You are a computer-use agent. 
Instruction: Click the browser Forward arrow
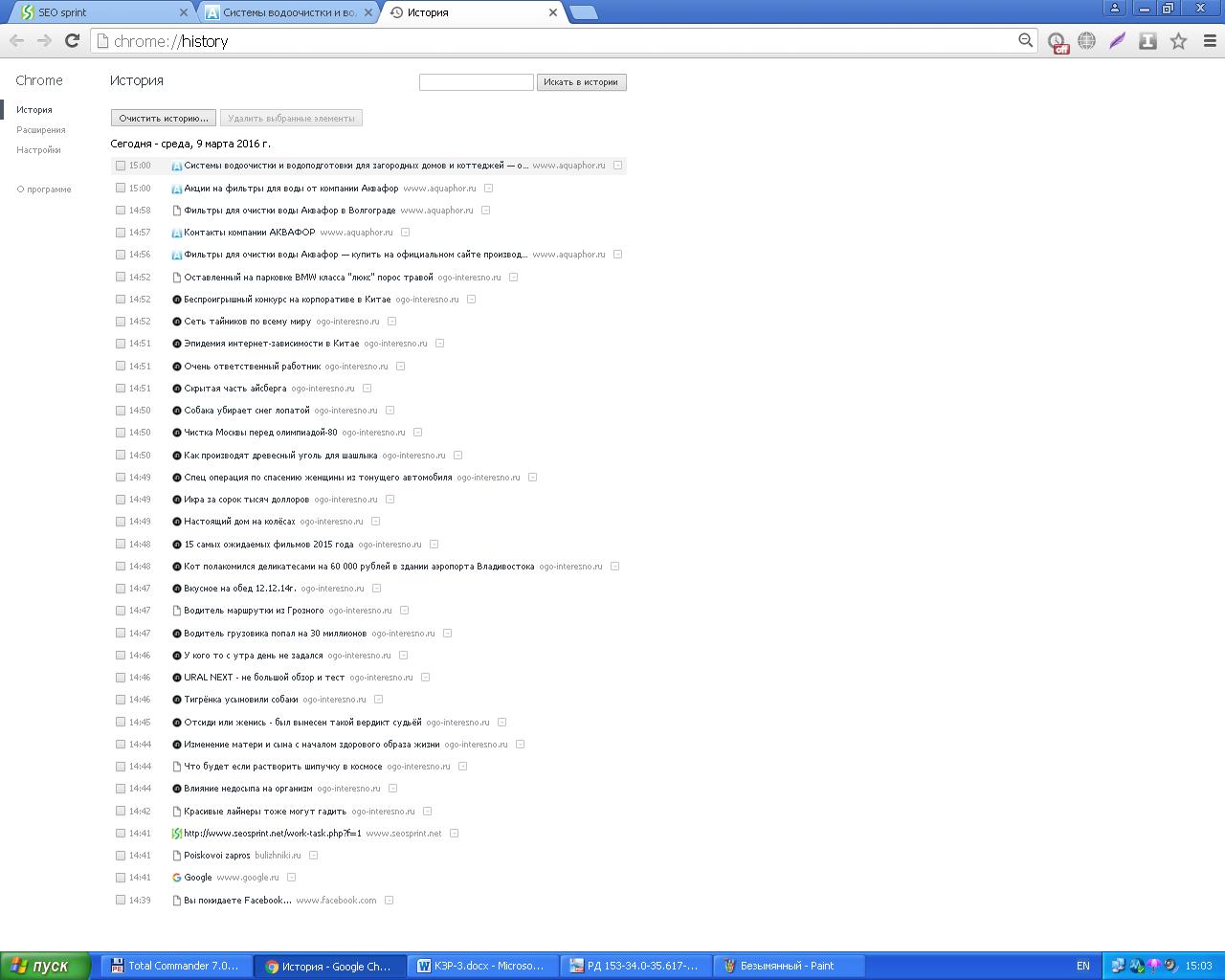pos(44,40)
